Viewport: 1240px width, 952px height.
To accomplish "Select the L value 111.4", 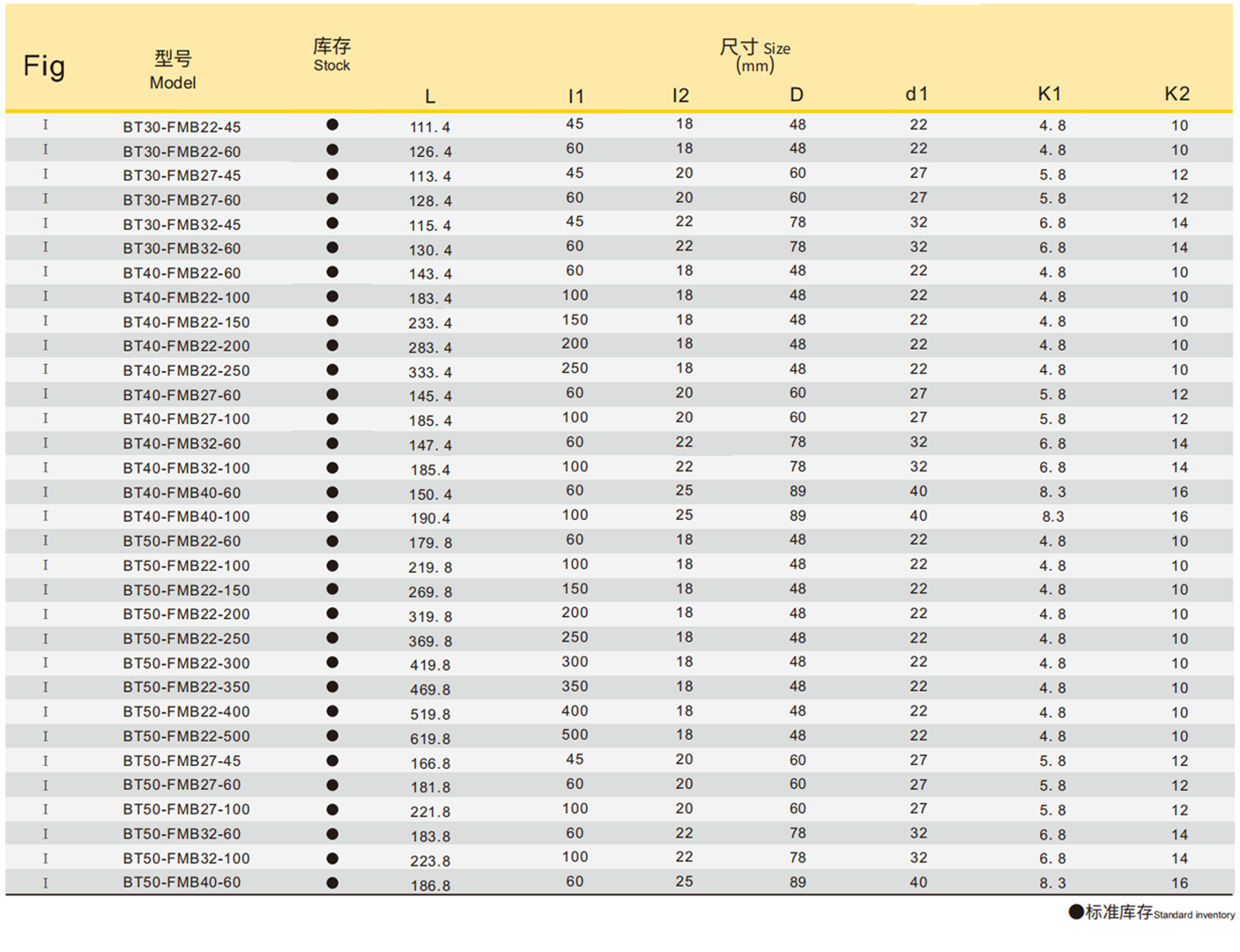I will (430, 128).
